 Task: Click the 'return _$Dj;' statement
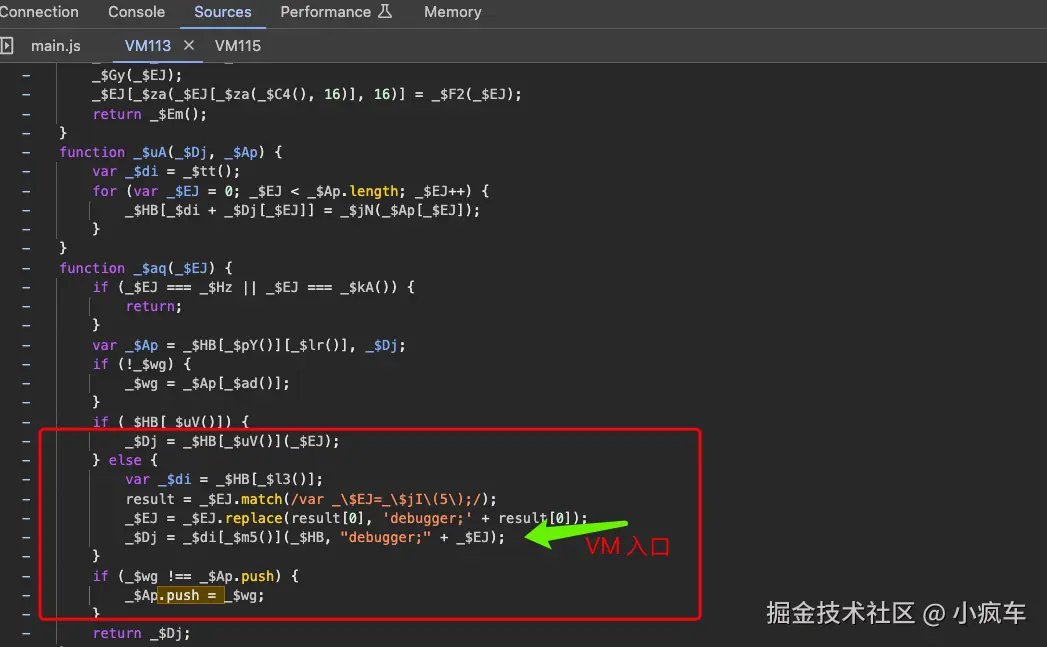(142, 634)
